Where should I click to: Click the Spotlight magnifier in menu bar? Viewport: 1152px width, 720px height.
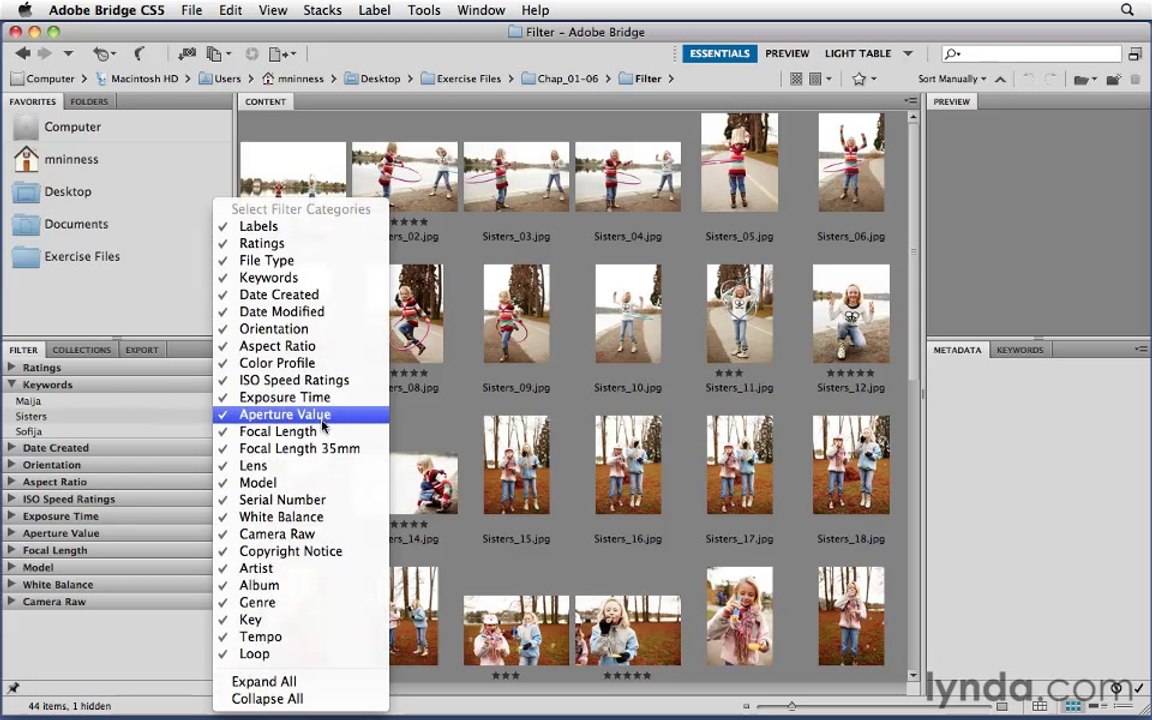pyautogui.click(x=1127, y=10)
